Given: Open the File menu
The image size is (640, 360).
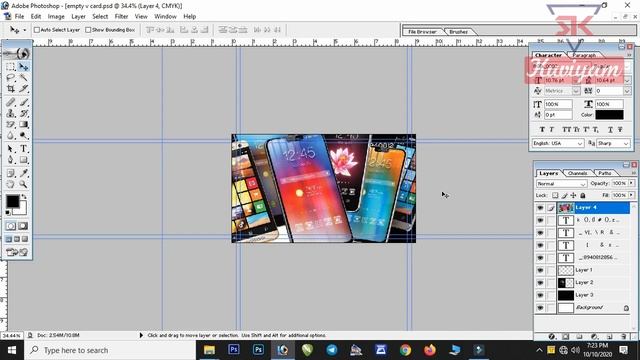Looking at the screenshot, I should (x=19, y=17).
